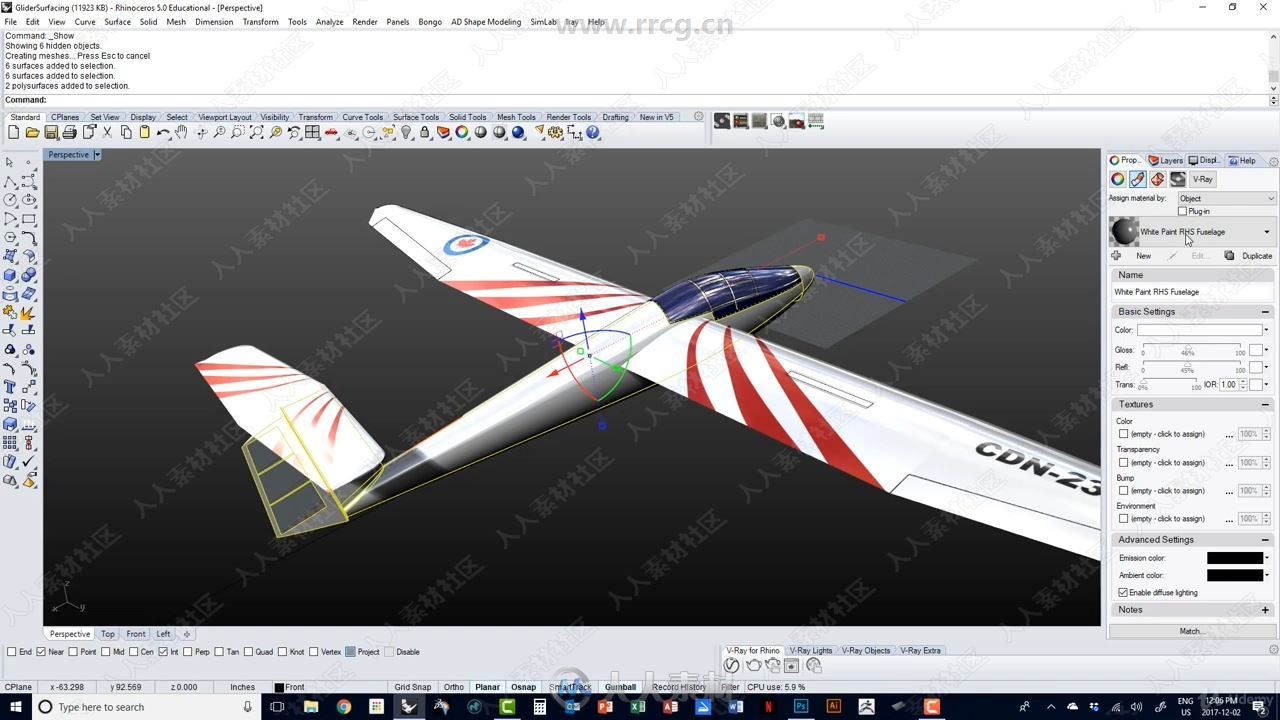The width and height of the screenshot is (1280, 720).
Task: Toggle the Near osnap checkbox
Action: coord(41,652)
